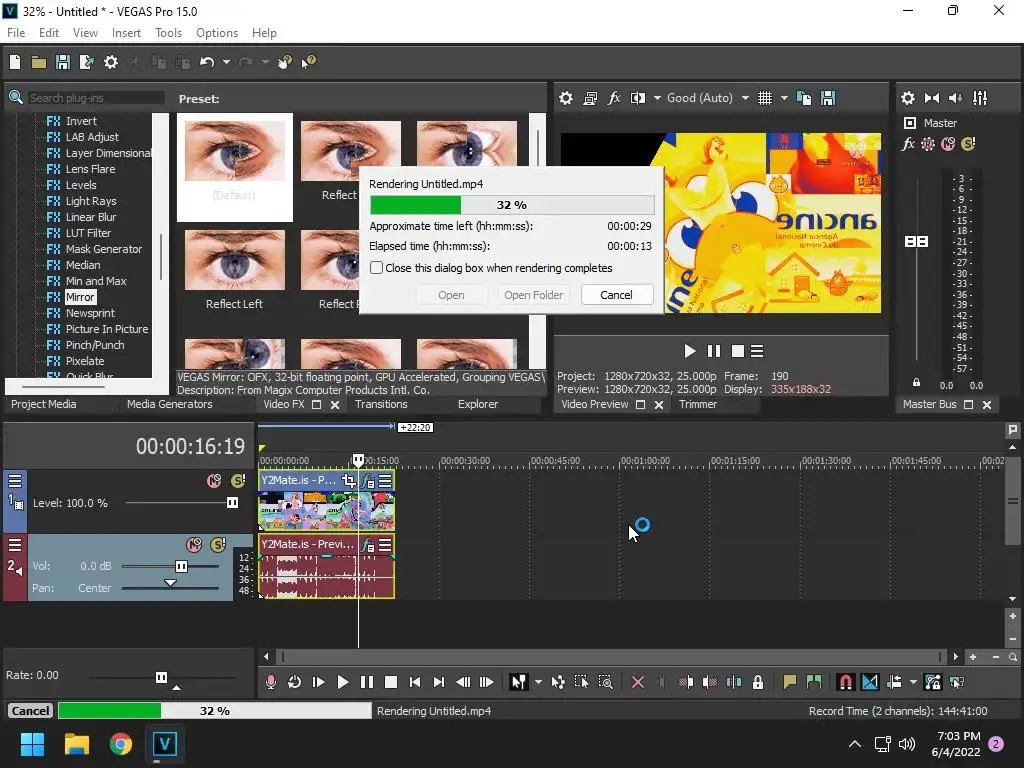
Task: Open the Insert menu
Action: click(126, 33)
